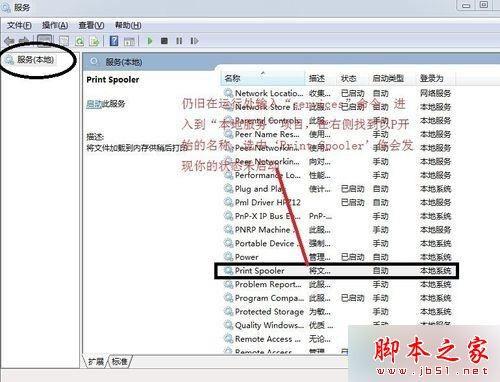500x382 pixels.
Task: Sort by the 状态 column header
Action: (353, 78)
